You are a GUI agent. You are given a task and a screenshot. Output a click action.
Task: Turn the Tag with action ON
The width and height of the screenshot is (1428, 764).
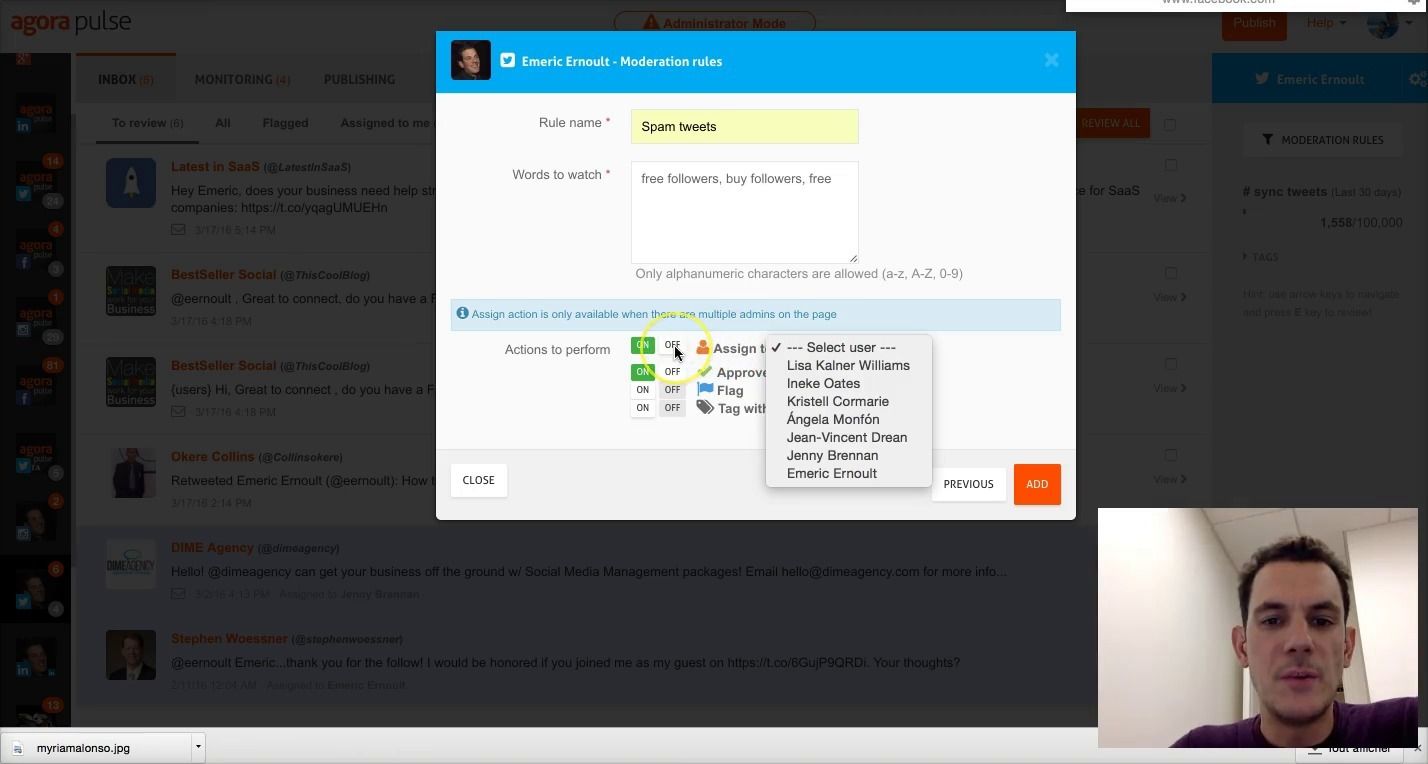(x=643, y=408)
